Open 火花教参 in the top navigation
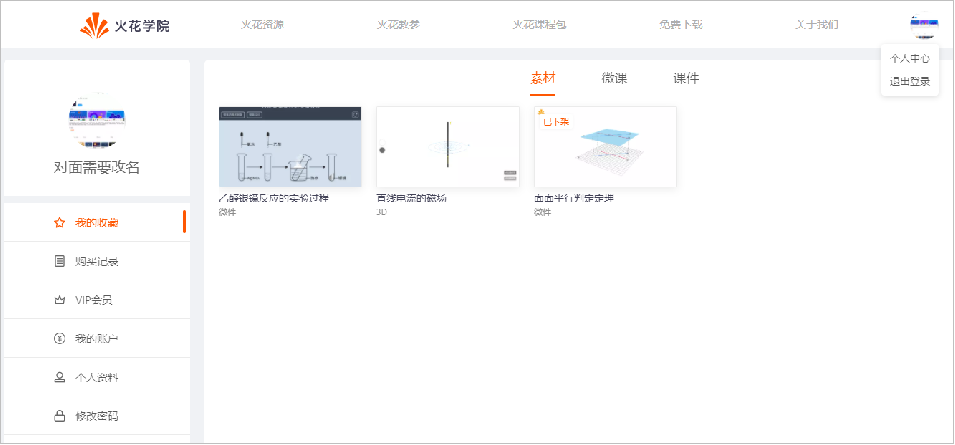The image size is (955, 445). point(398,25)
